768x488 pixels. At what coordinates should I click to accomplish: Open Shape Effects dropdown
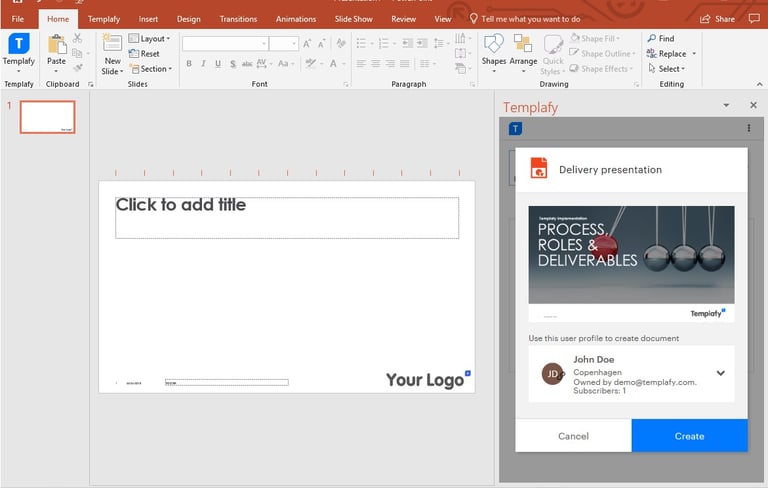601,69
